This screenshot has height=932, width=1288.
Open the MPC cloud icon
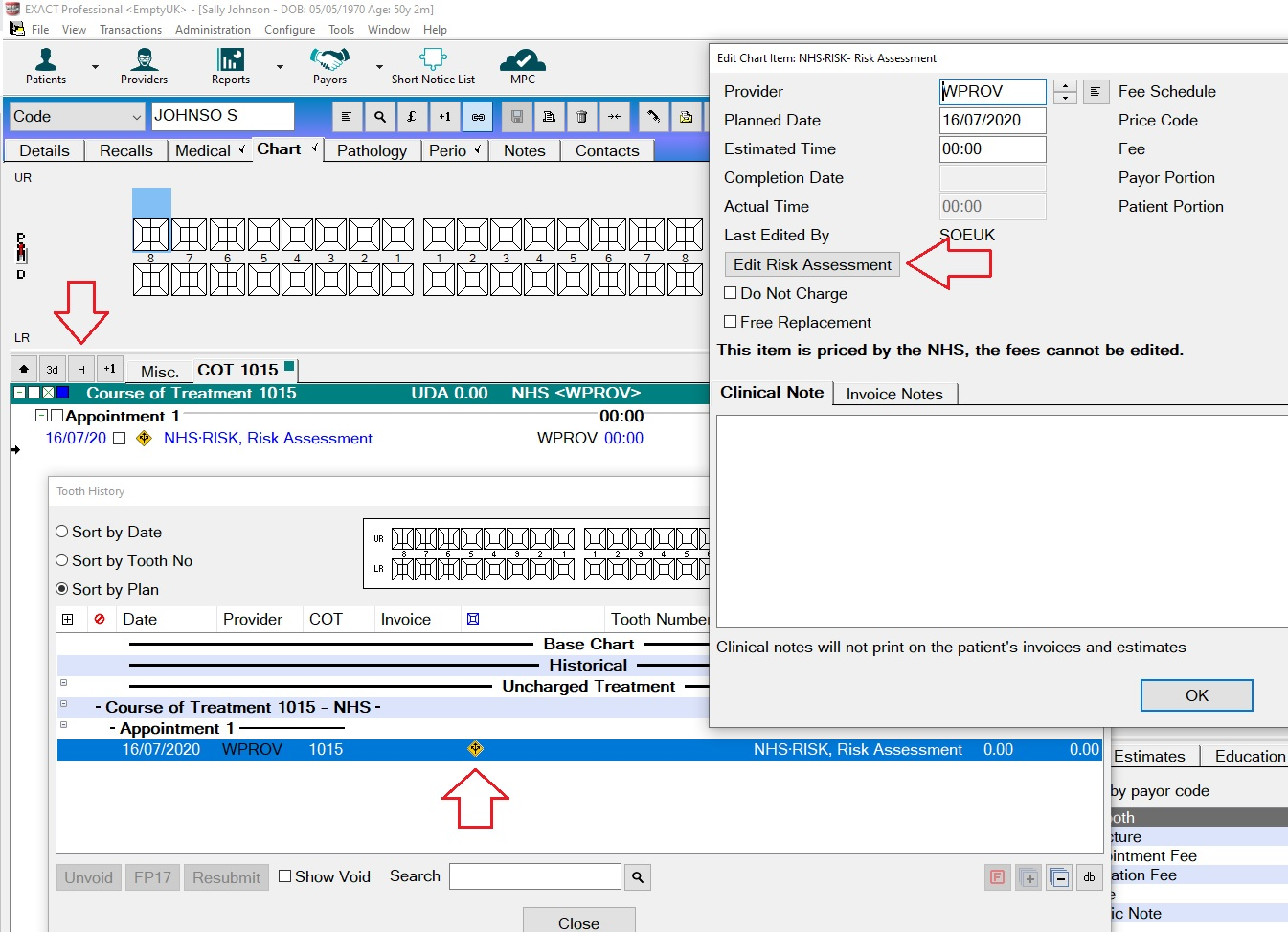tap(523, 66)
